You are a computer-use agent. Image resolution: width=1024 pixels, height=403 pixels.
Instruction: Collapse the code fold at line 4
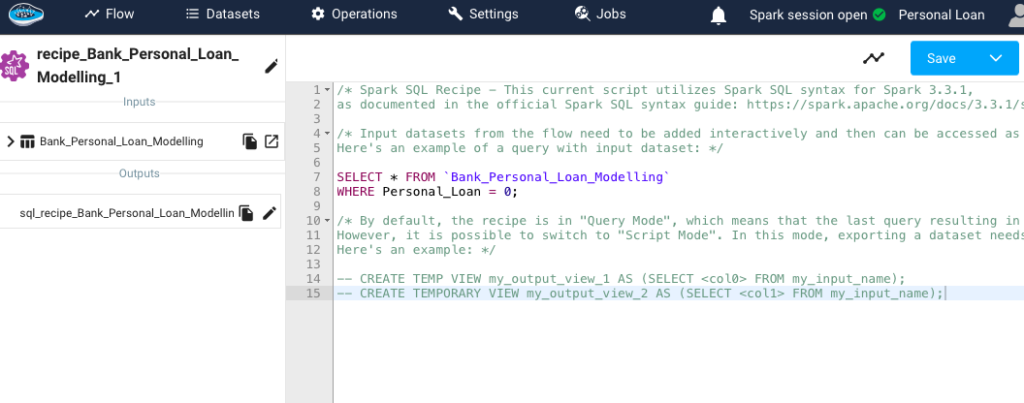pyautogui.click(x=327, y=133)
